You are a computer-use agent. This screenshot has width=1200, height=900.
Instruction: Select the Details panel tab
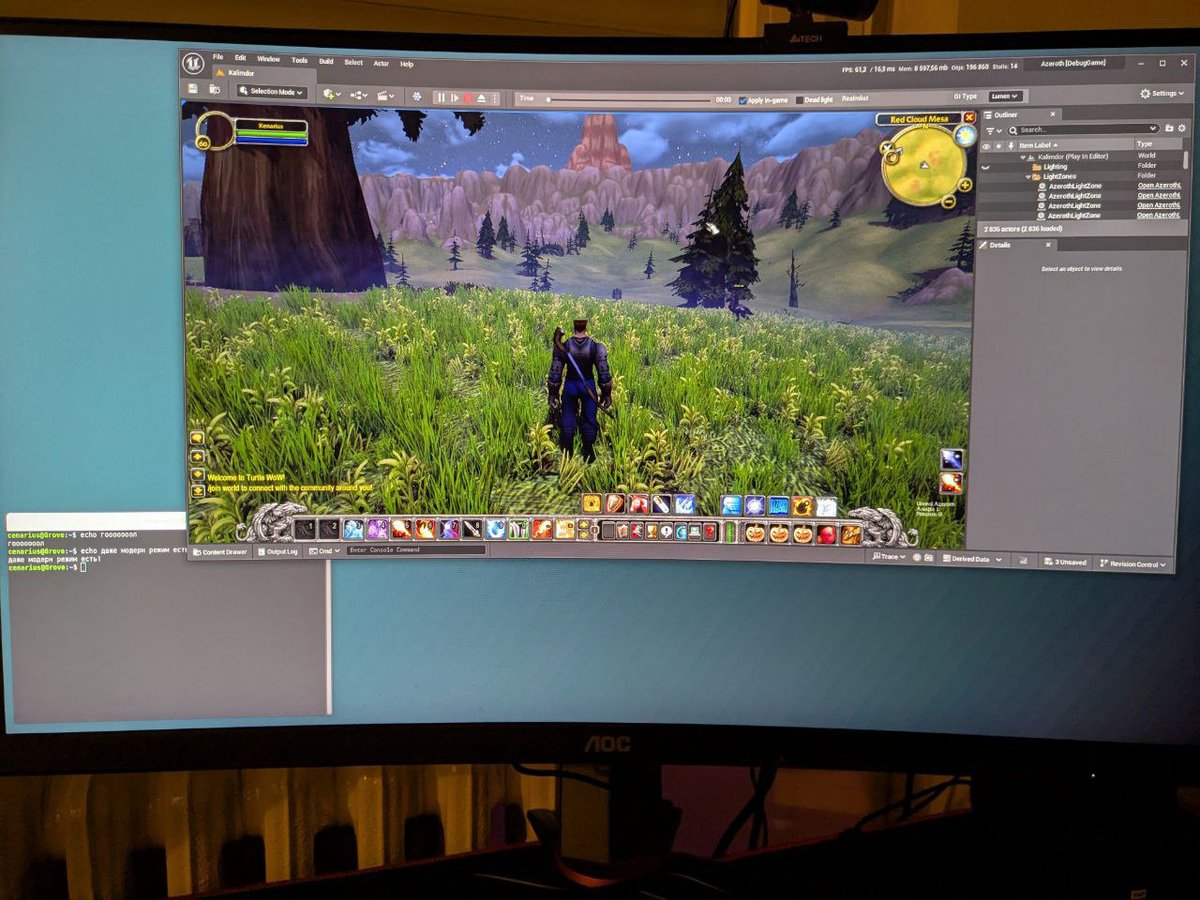(1016, 245)
